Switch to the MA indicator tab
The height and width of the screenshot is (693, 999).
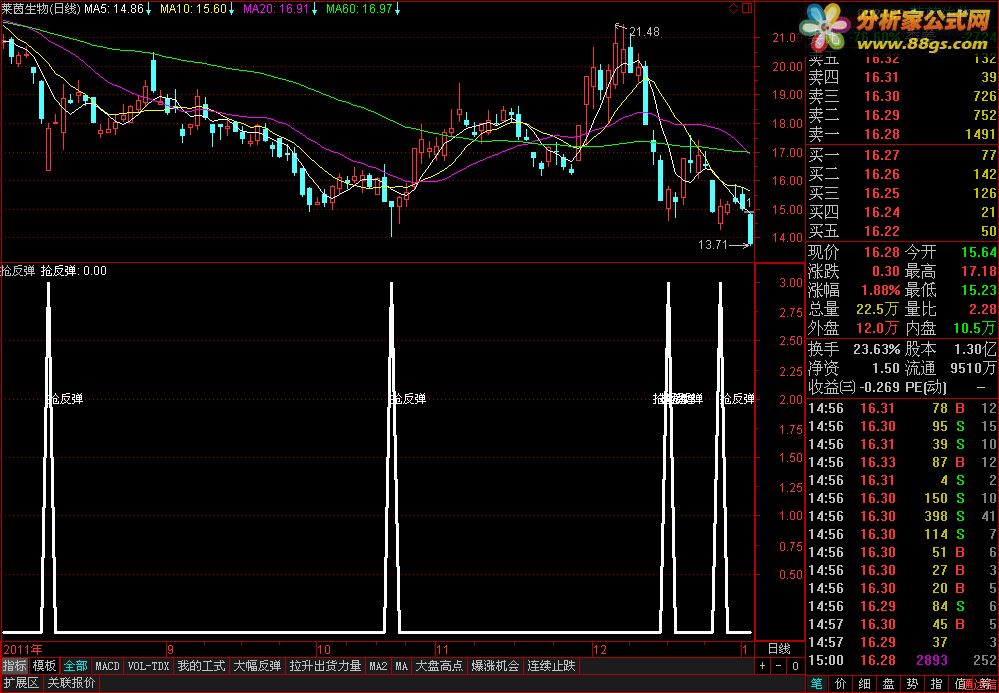pyautogui.click(x=401, y=666)
